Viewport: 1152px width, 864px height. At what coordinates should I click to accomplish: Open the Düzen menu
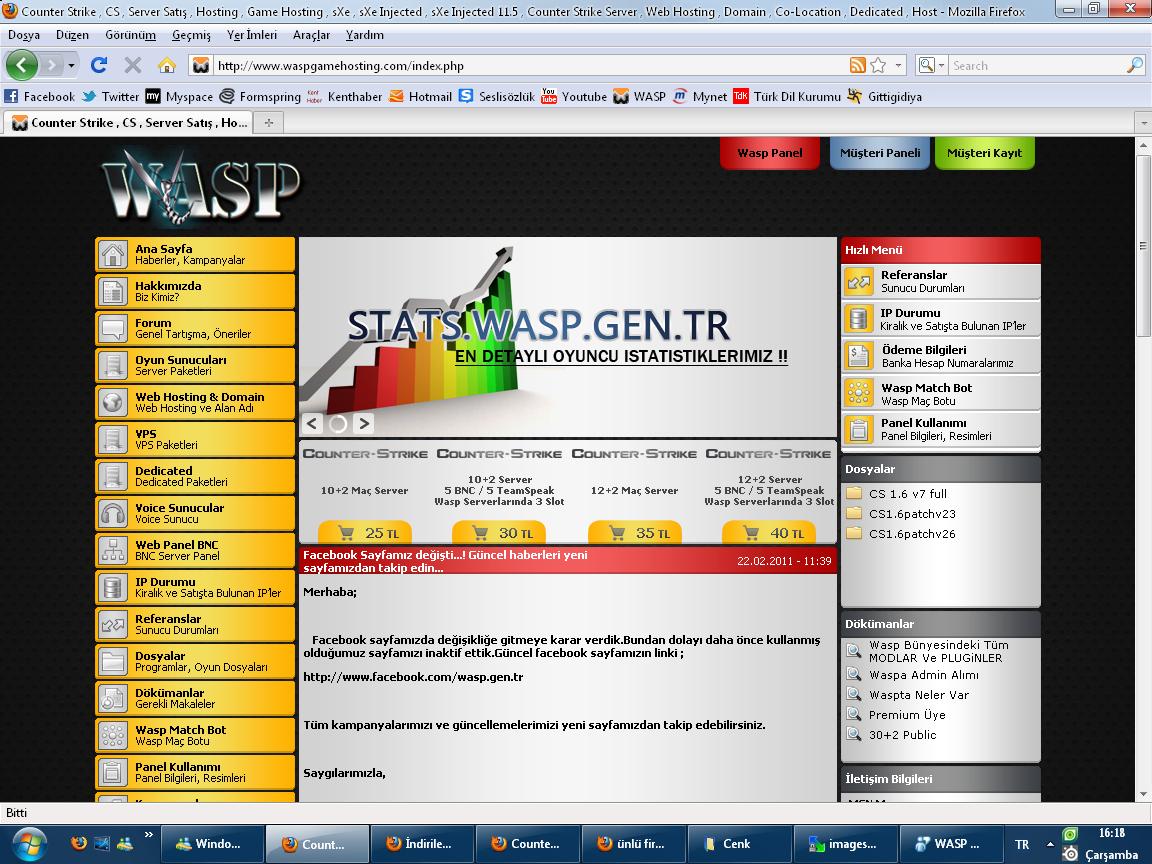point(72,35)
